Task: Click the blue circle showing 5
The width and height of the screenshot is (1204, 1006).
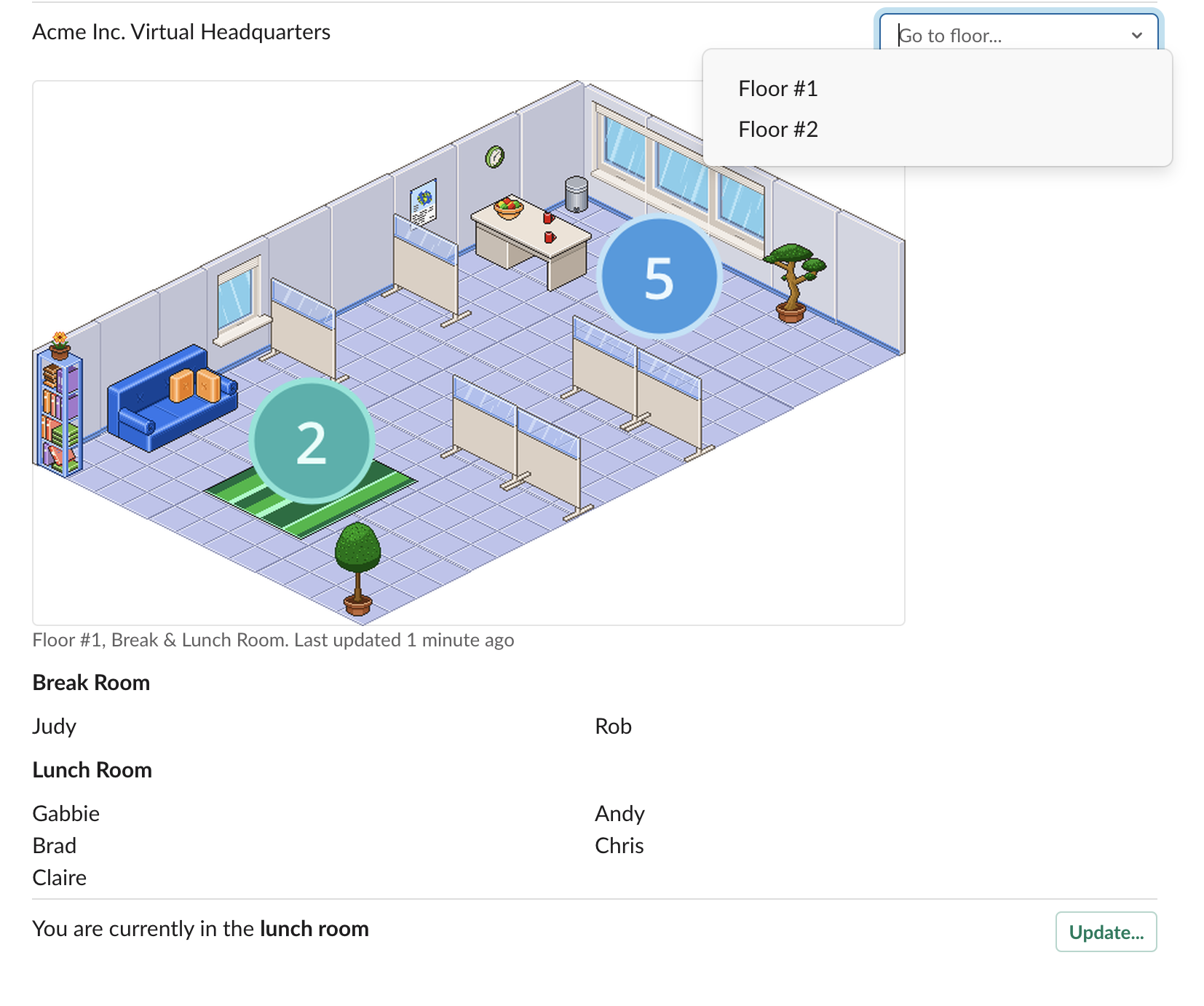Action: click(659, 277)
